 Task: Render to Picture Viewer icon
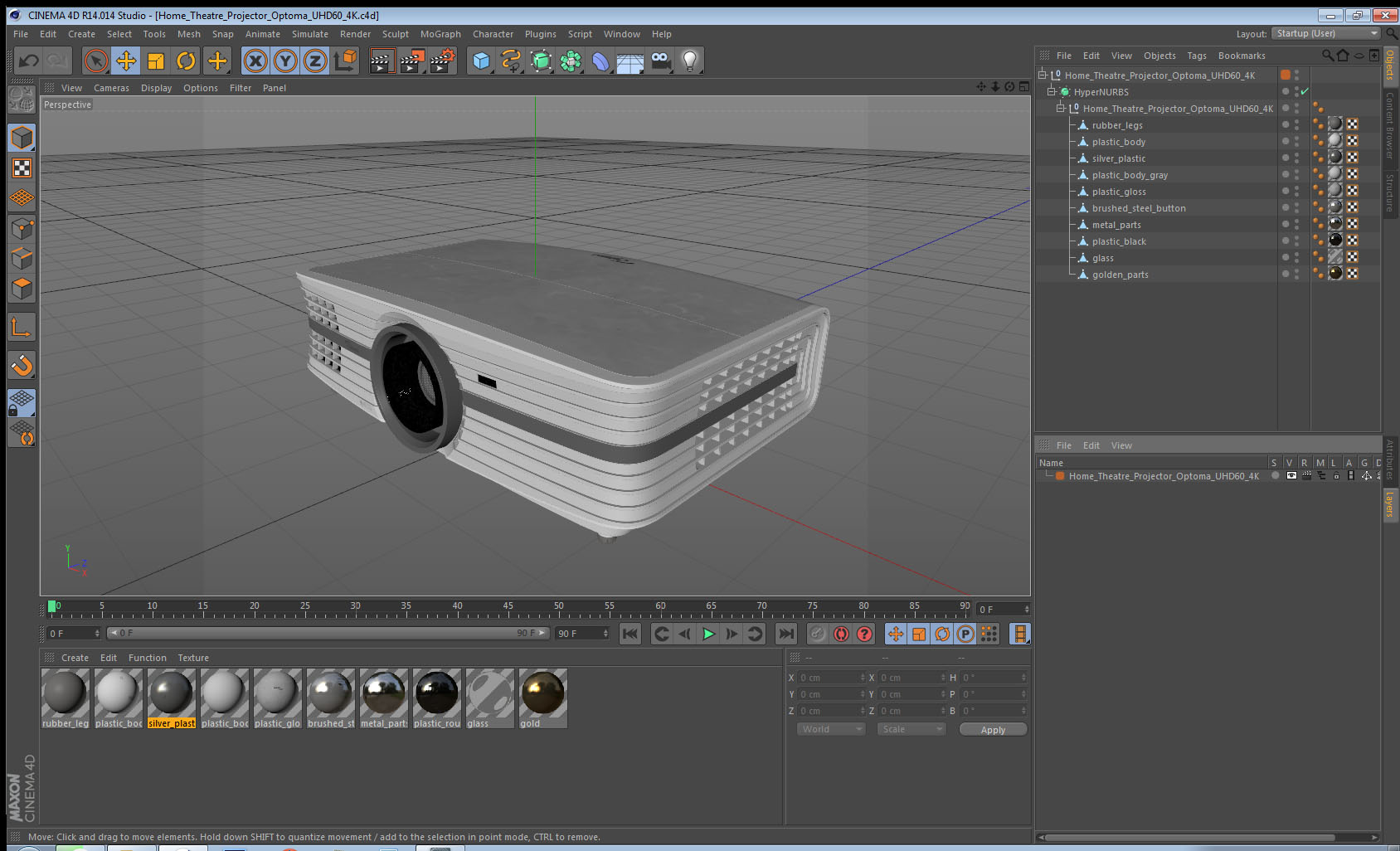tap(411, 61)
